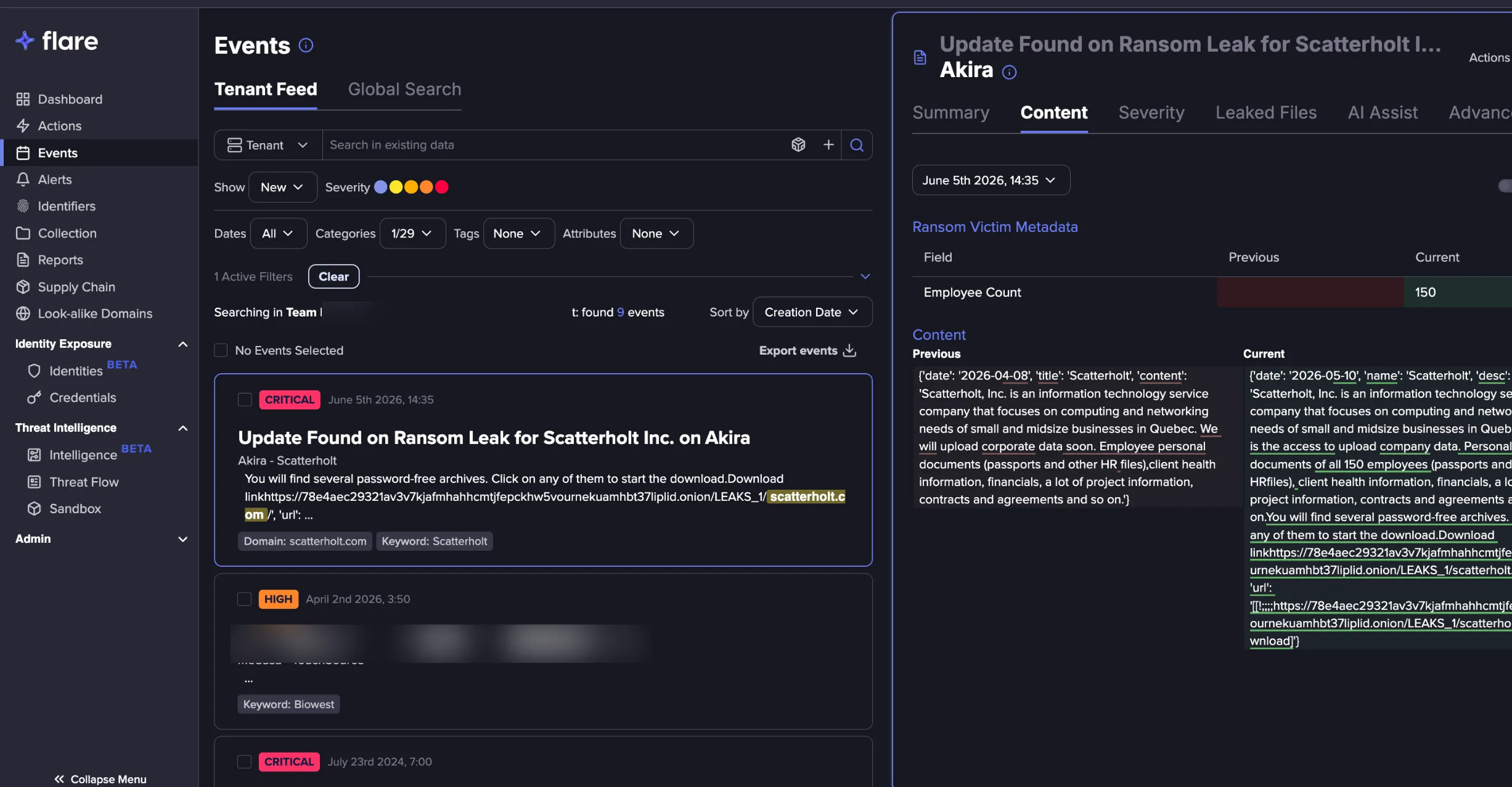Viewport: 1512px width, 787px height.
Task: Toggle the switch right of date selector
Action: [1505, 186]
